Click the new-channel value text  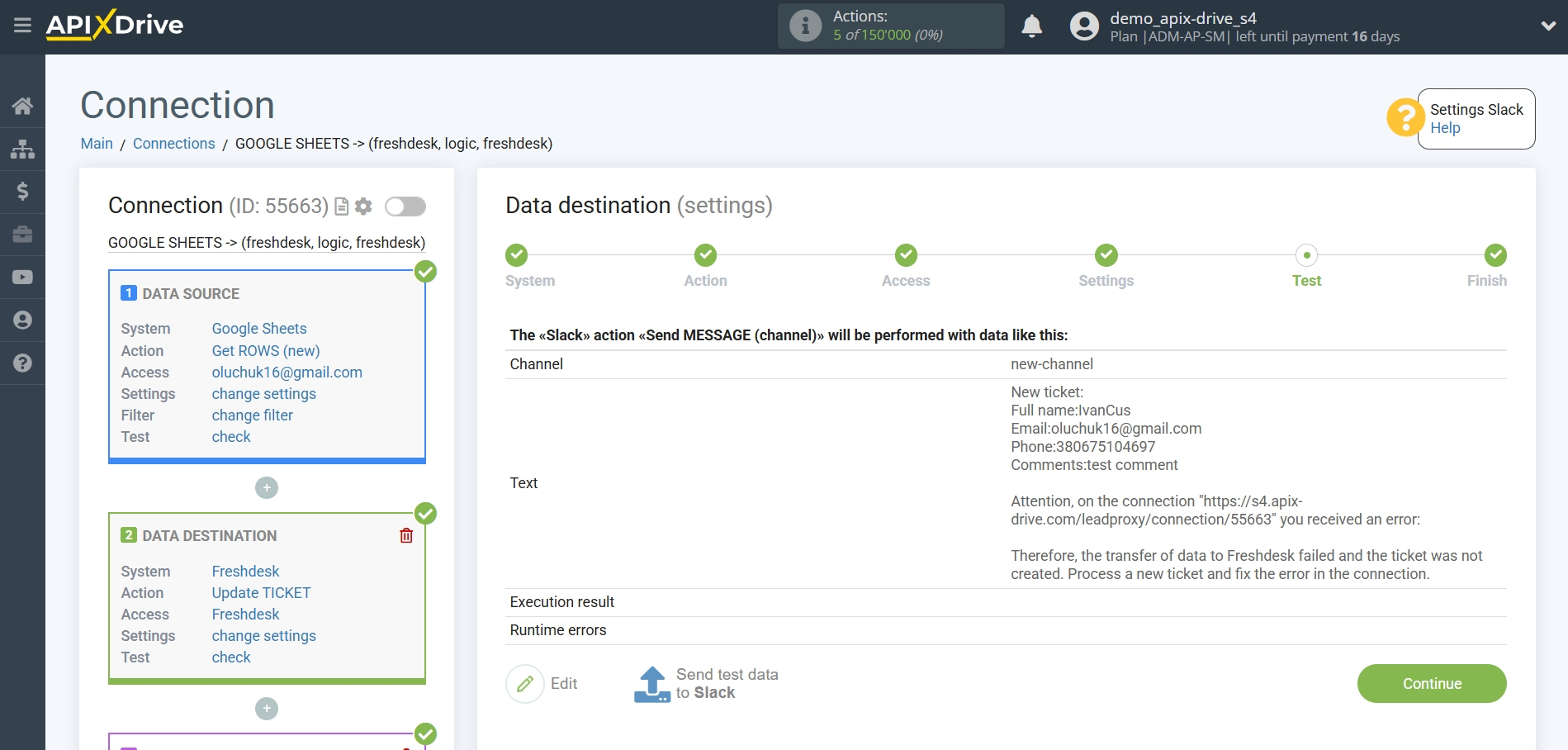(x=1051, y=364)
